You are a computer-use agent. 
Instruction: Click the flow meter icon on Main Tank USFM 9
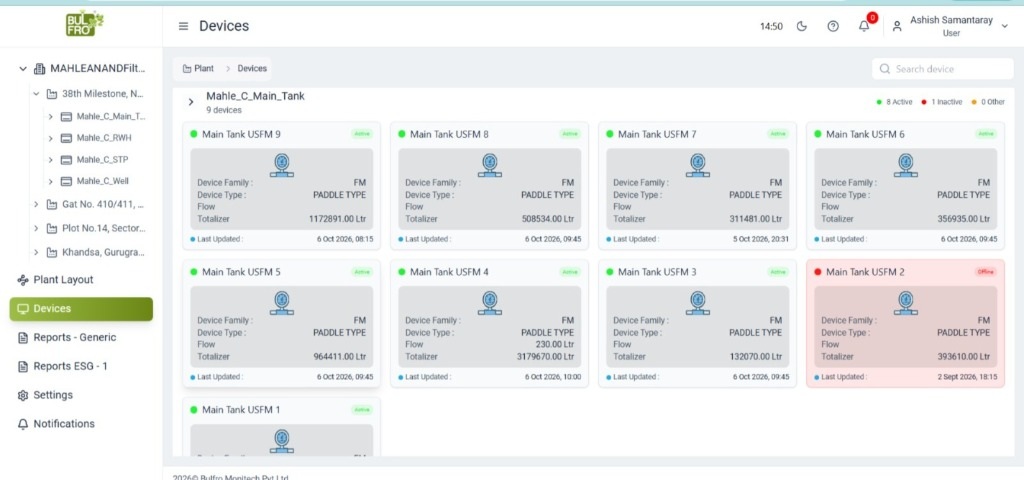[x=281, y=165]
